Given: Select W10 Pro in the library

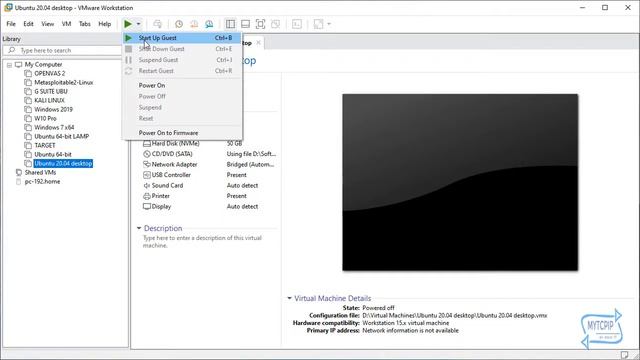Looking at the screenshot, I should pyautogui.click(x=45, y=118).
